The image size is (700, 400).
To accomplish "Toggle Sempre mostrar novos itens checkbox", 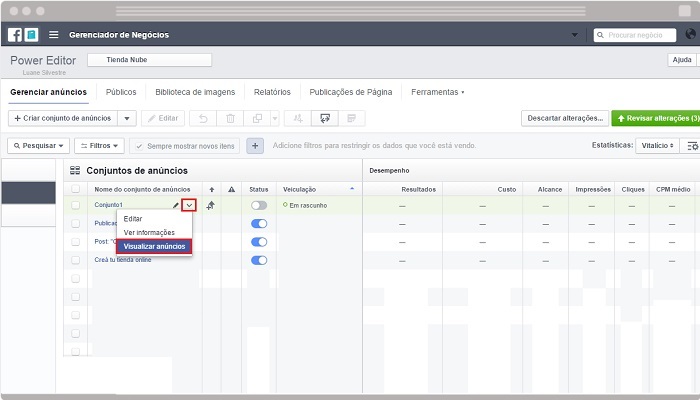I will click(x=139, y=146).
